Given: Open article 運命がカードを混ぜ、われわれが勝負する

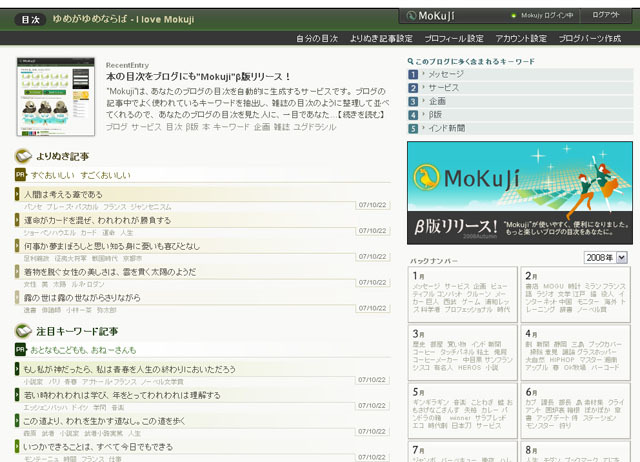Looking at the screenshot, I should pyautogui.click(x=98, y=220).
